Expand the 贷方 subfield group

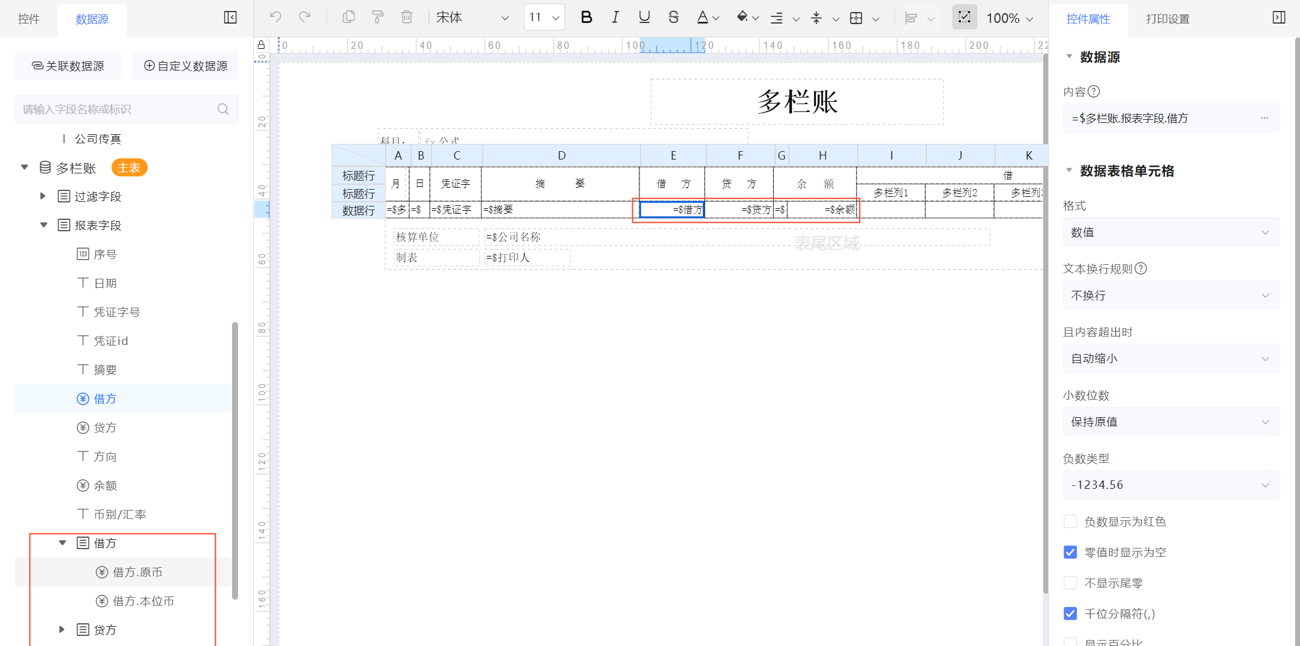pyautogui.click(x=62, y=630)
